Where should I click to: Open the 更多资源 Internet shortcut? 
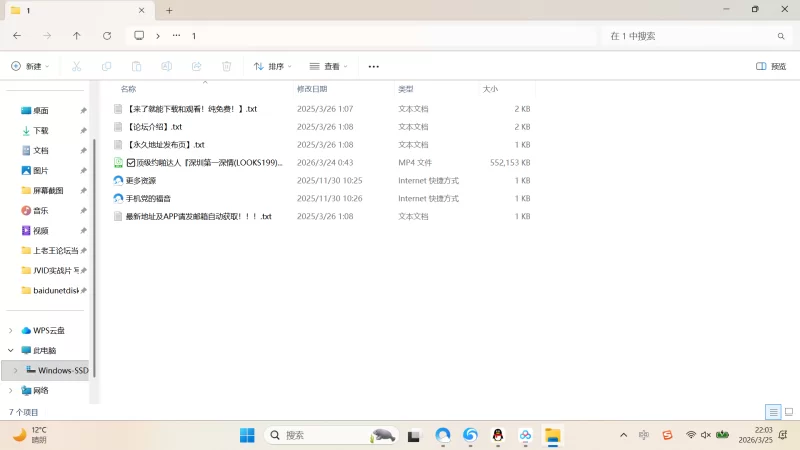click(140, 181)
